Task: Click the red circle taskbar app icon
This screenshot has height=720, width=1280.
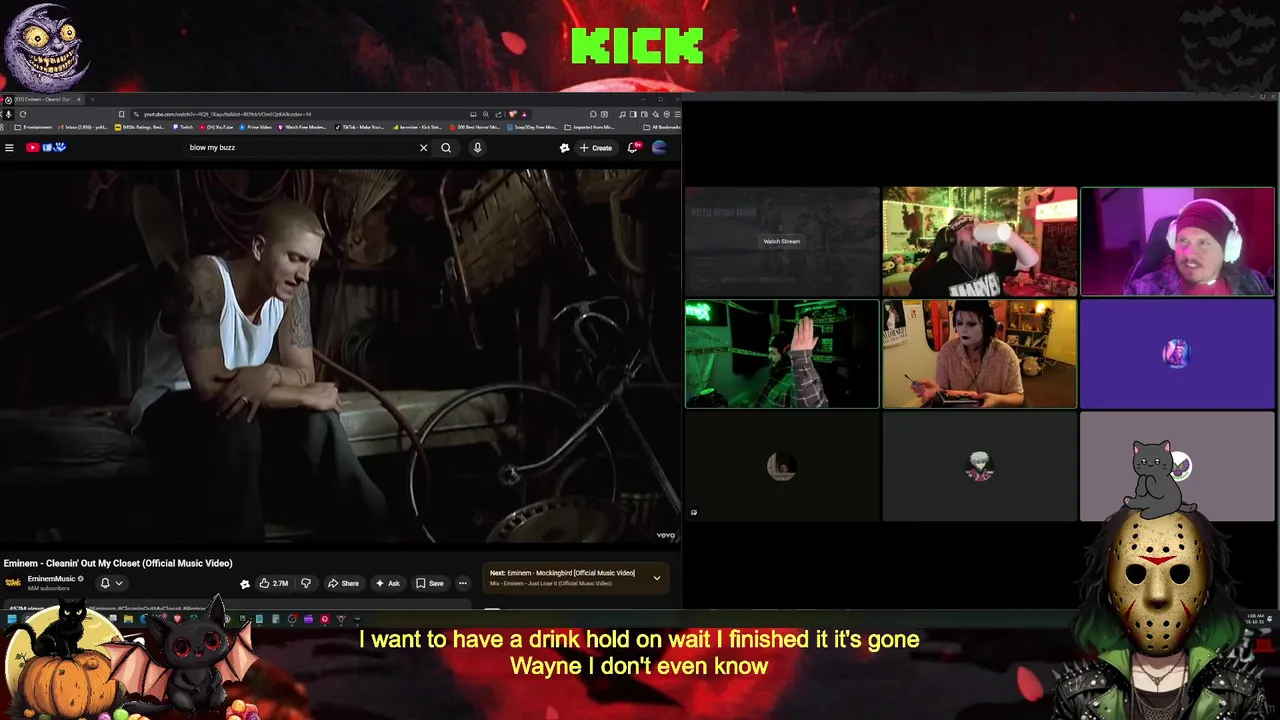Action: pos(324,619)
